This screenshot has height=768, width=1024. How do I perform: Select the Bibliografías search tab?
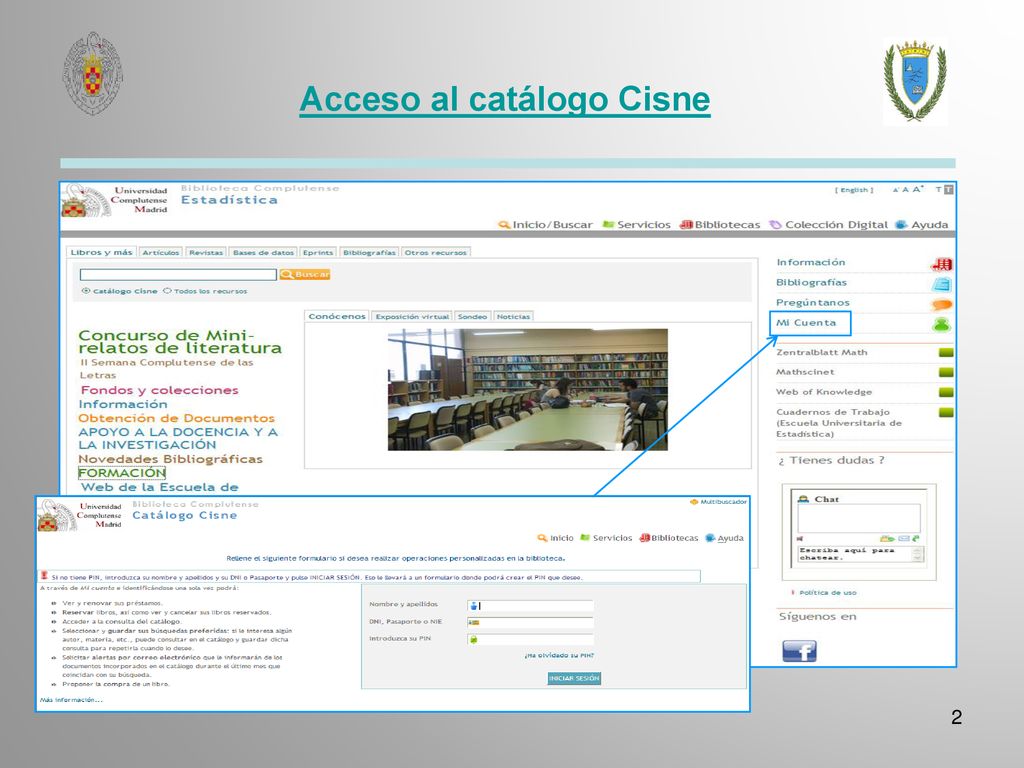[x=370, y=252]
